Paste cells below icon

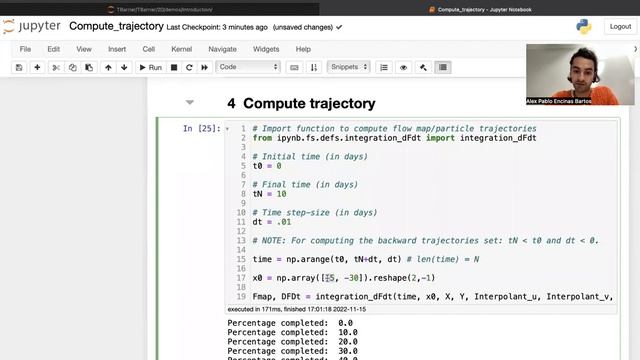point(89,67)
